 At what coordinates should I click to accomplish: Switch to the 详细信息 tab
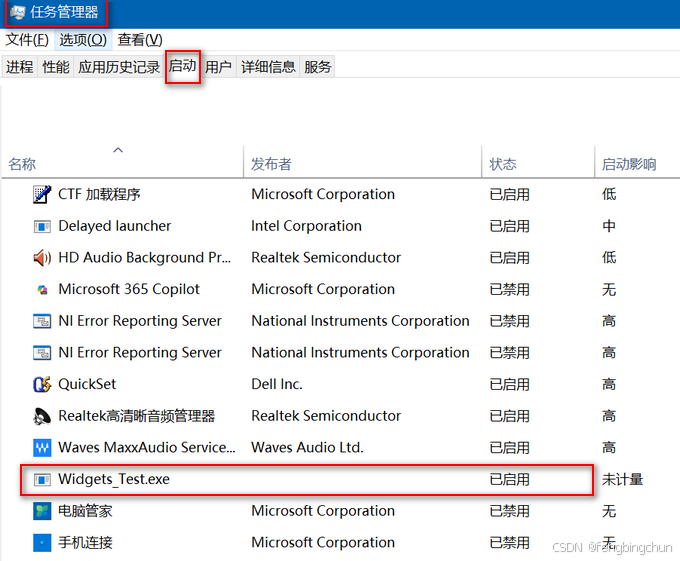point(268,67)
